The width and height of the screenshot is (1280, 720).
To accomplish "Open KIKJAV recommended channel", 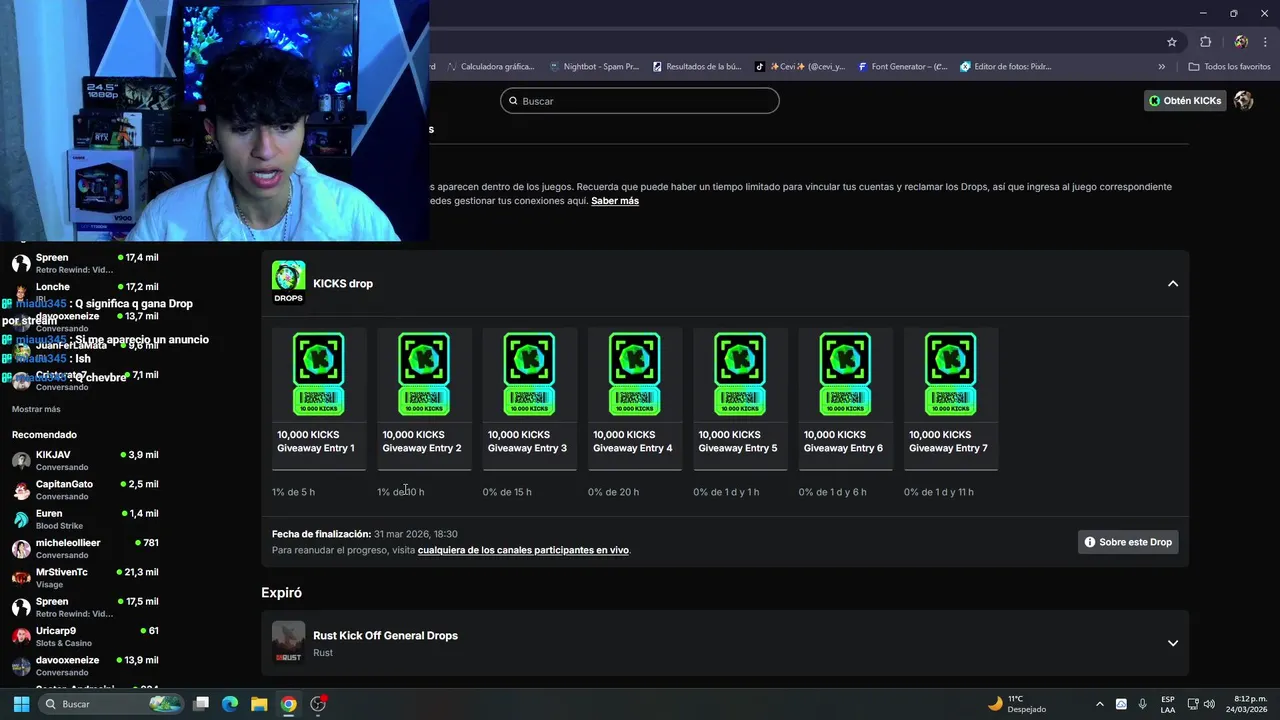I will tap(85, 461).
